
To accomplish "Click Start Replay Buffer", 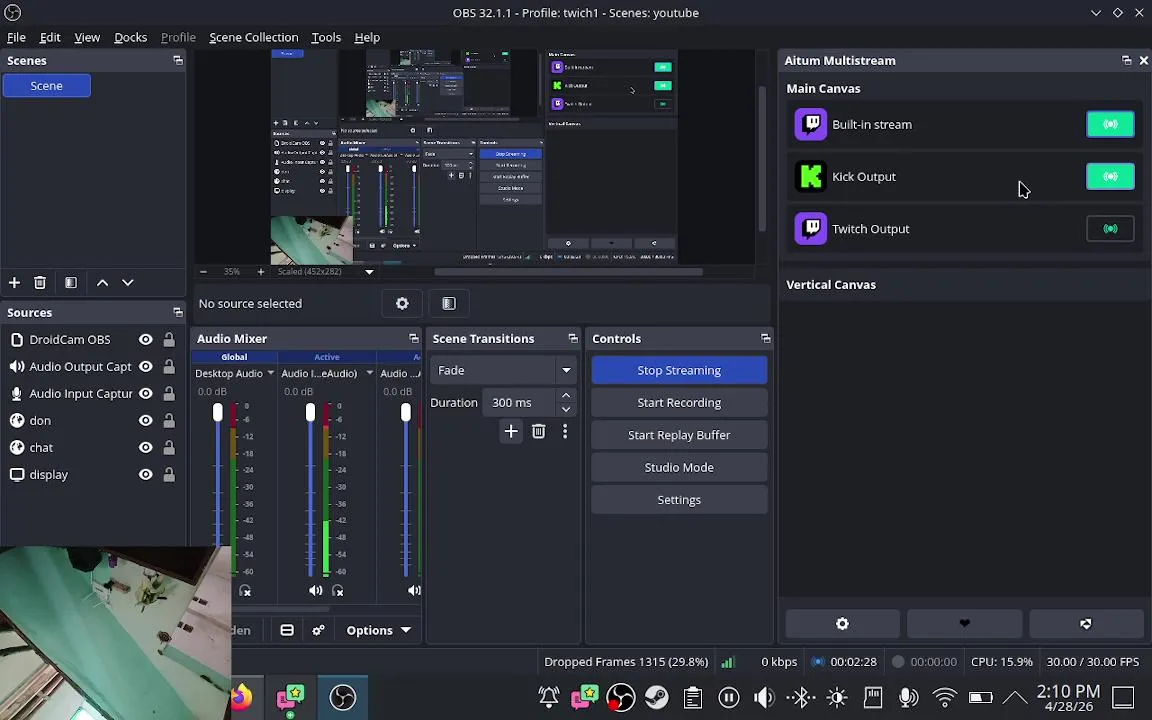I will [x=679, y=435].
